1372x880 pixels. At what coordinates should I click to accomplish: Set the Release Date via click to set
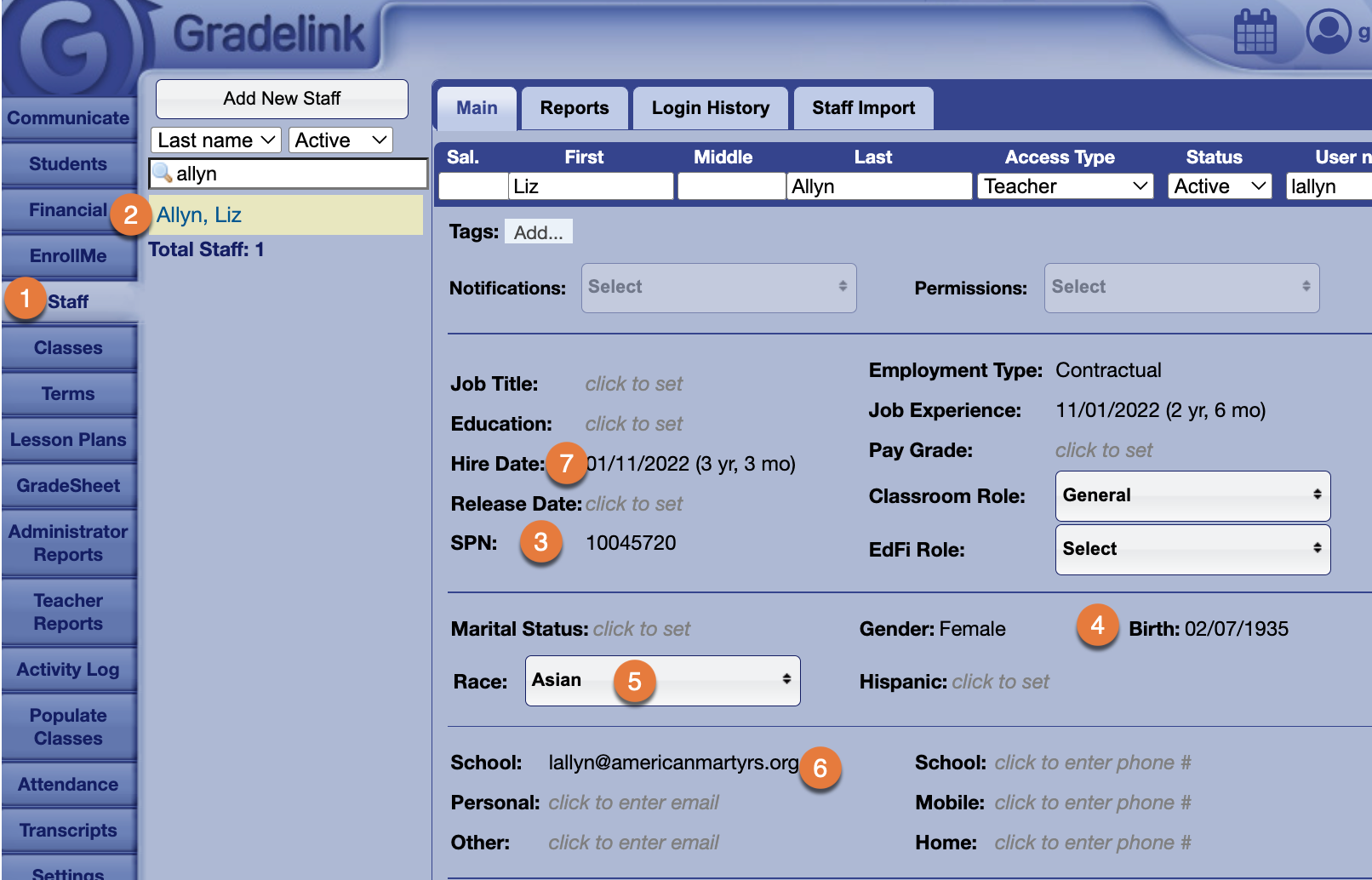pyautogui.click(x=634, y=504)
